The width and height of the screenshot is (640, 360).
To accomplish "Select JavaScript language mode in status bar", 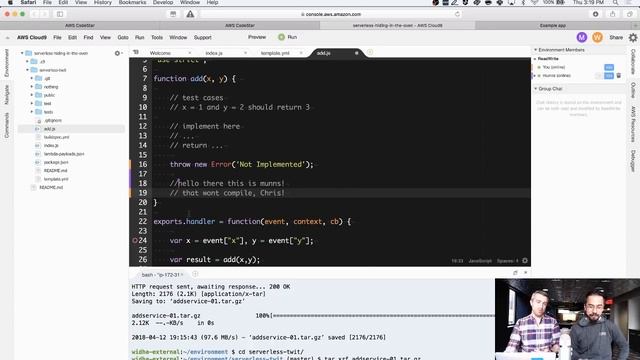I will (x=480, y=260).
